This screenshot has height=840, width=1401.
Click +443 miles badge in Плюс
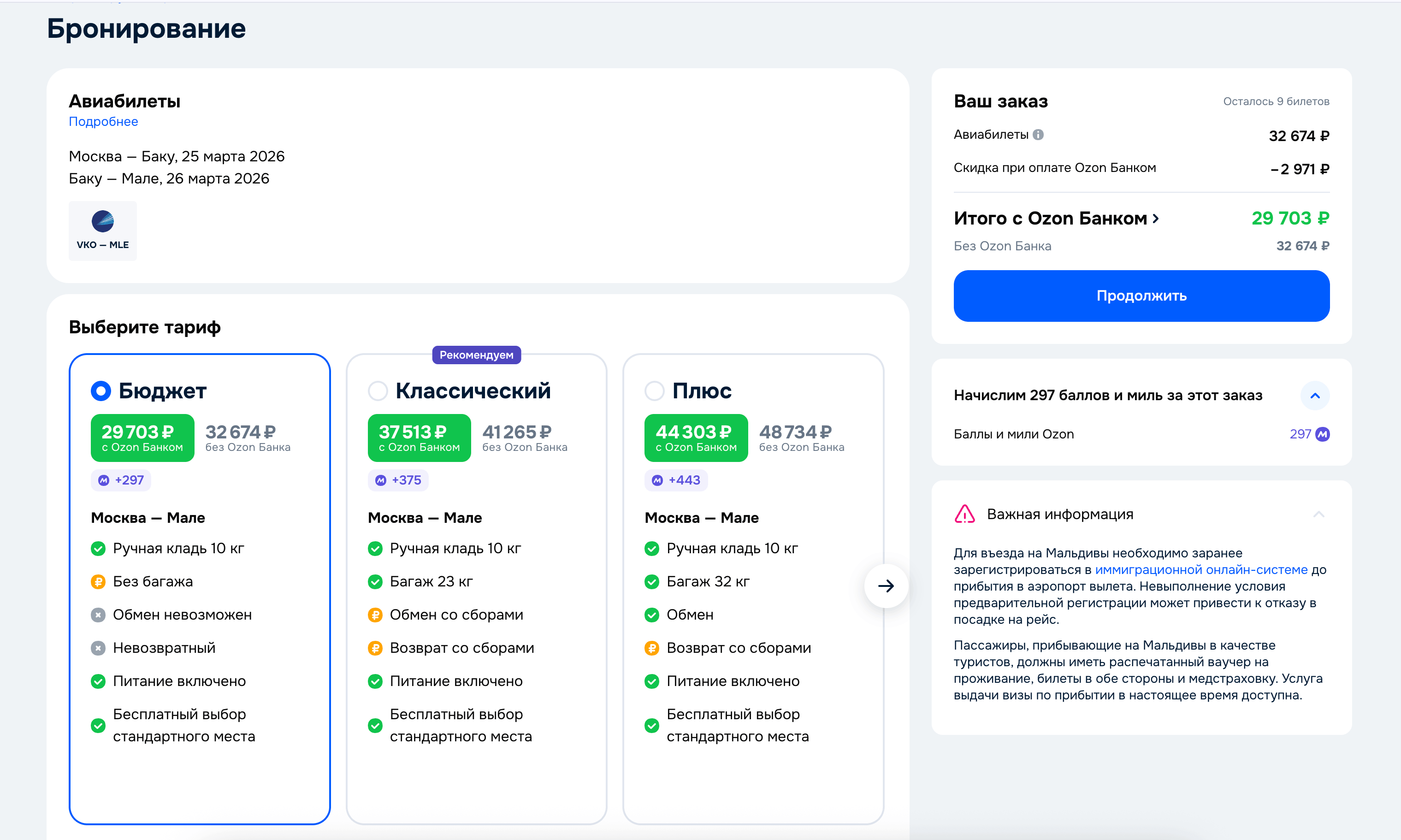(x=675, y=480)
